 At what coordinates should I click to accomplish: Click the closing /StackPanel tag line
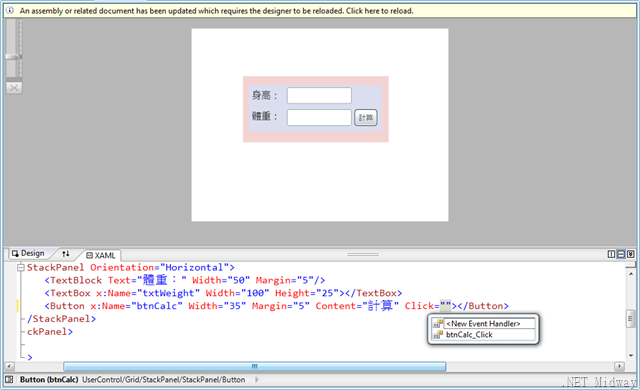pos(62,319)
